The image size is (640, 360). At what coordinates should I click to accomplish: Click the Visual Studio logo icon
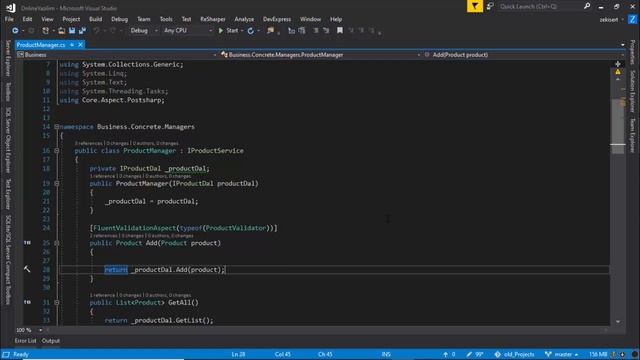(x=10, y=7)
